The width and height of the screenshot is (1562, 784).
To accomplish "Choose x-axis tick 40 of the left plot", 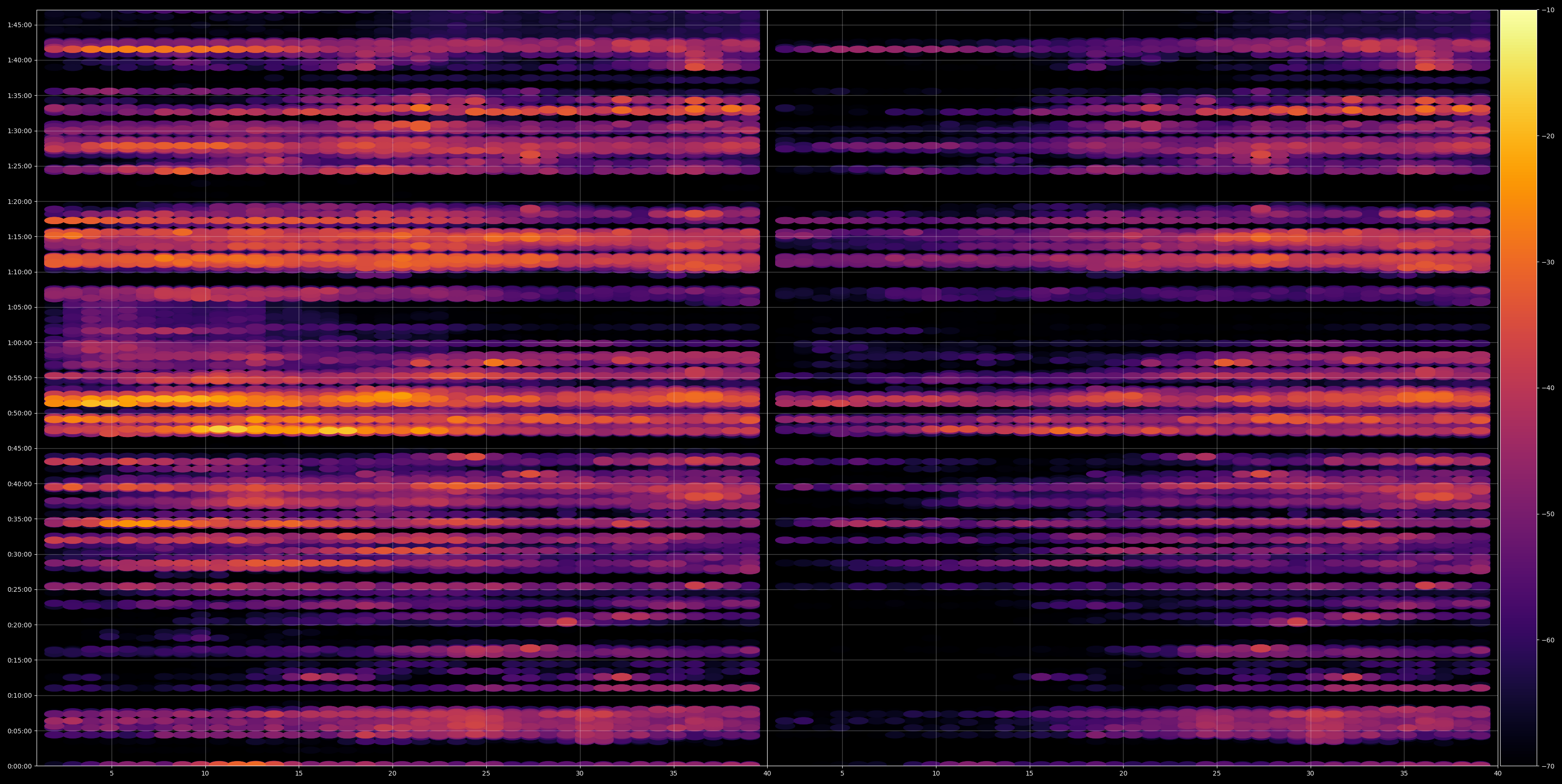I will click(x=767, y=774).
